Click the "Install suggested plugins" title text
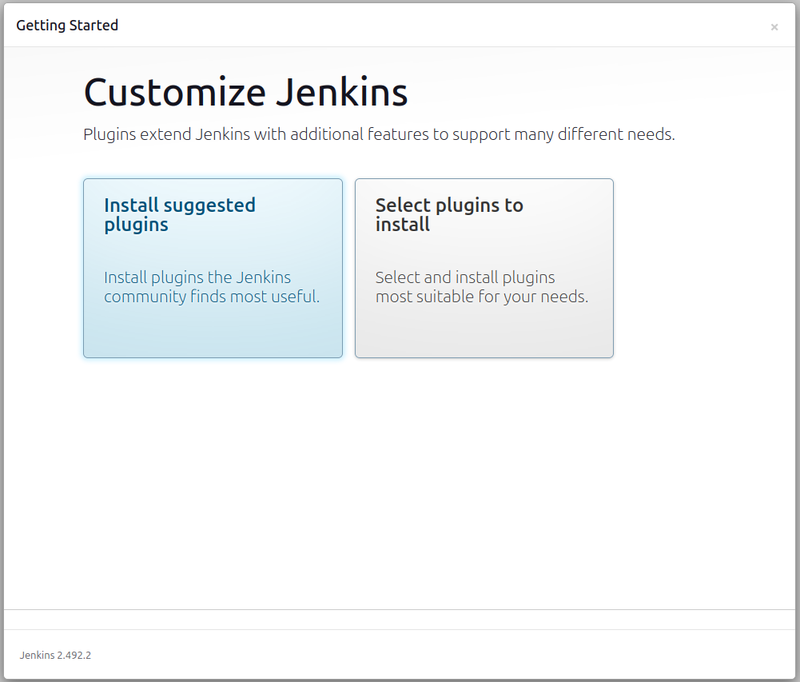The height and width of the screenshot is (682, 800). tap(179, 215)
